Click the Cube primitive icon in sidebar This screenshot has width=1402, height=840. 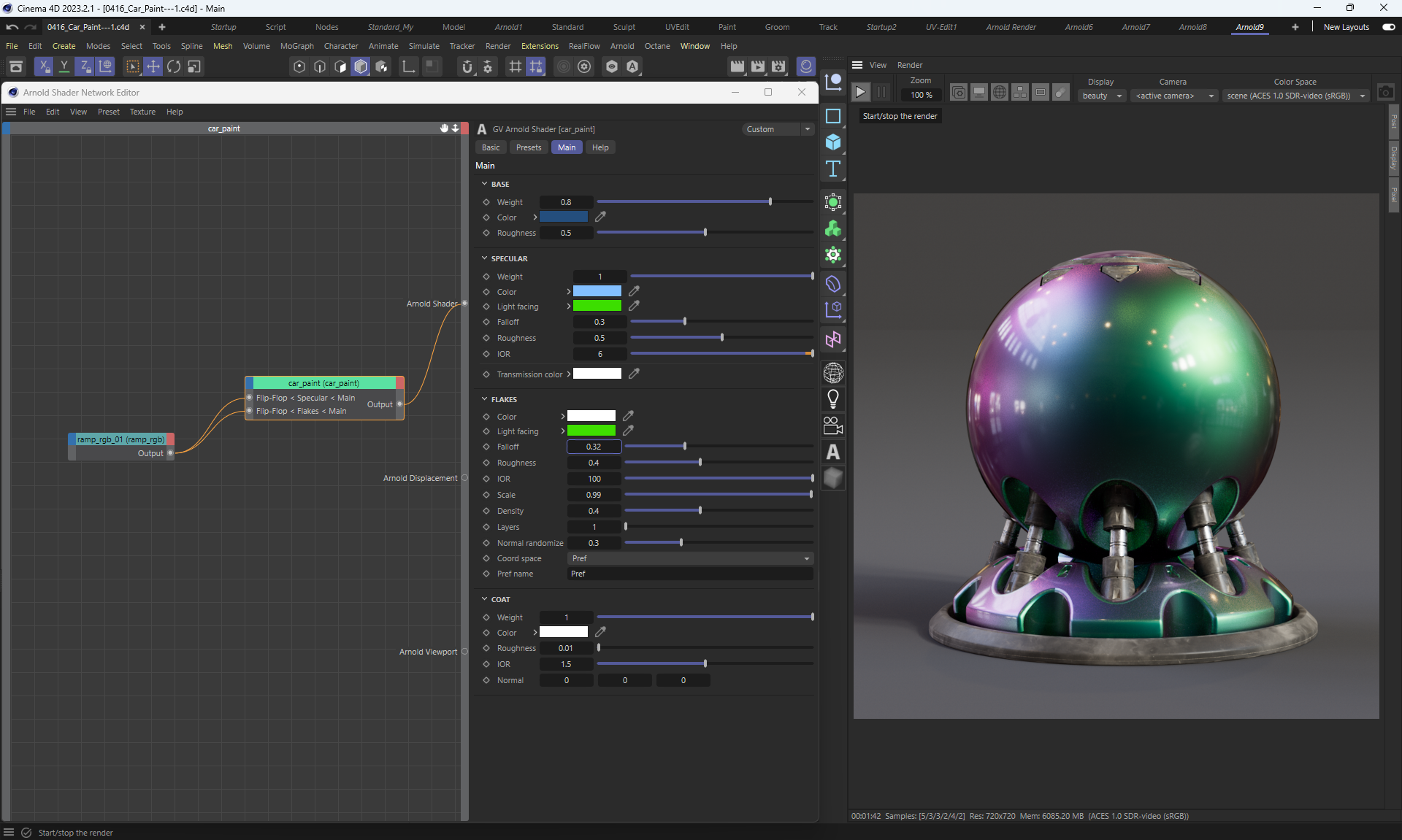(x=833, y=142)
